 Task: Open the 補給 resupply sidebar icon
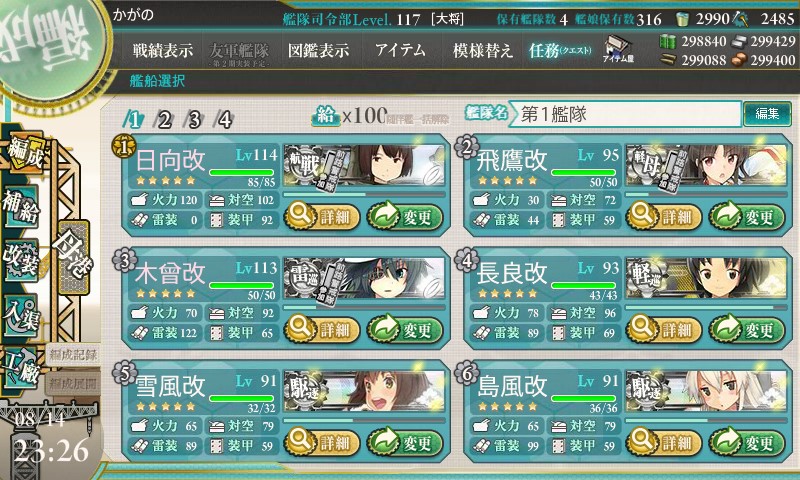pos(21,205)
